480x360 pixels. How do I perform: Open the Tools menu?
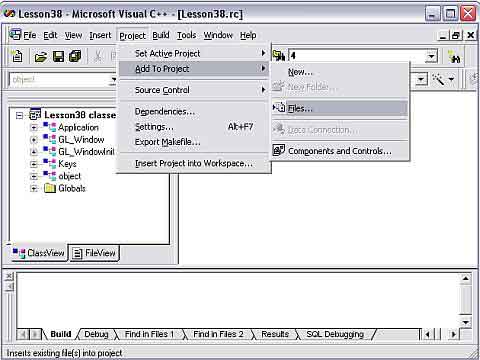pyautogui.click(x=186, y=35)
